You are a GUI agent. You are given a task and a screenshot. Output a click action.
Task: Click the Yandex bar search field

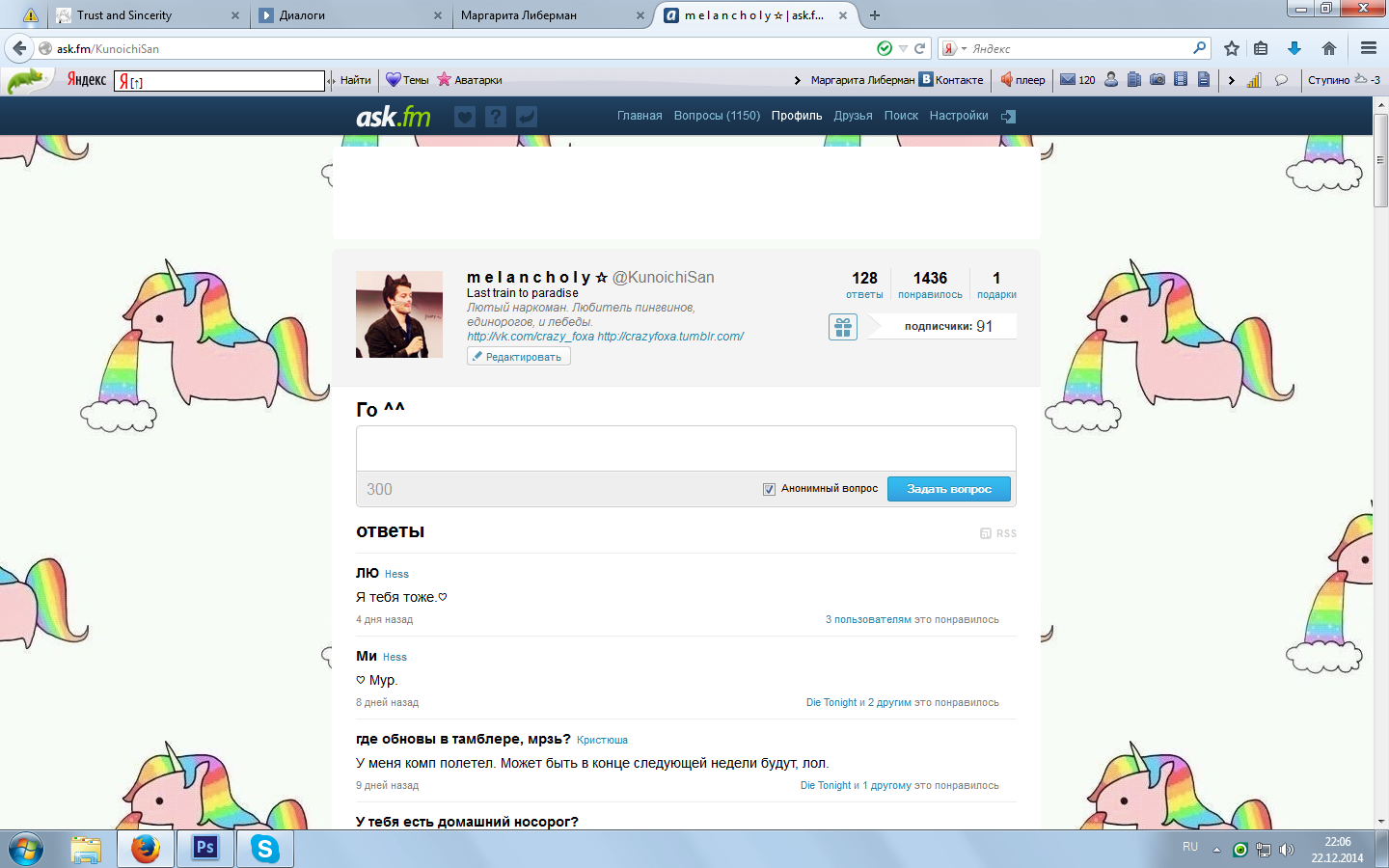tap(220, 81)
